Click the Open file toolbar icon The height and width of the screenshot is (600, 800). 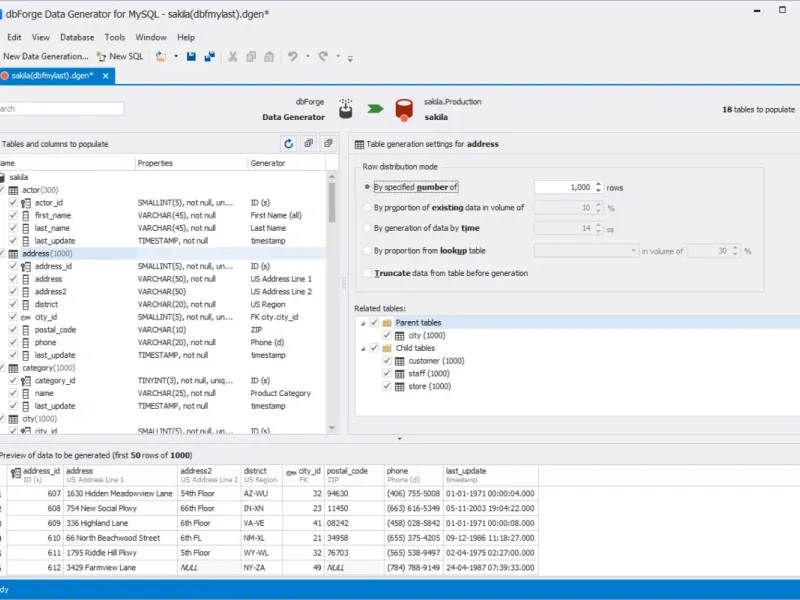162,57
